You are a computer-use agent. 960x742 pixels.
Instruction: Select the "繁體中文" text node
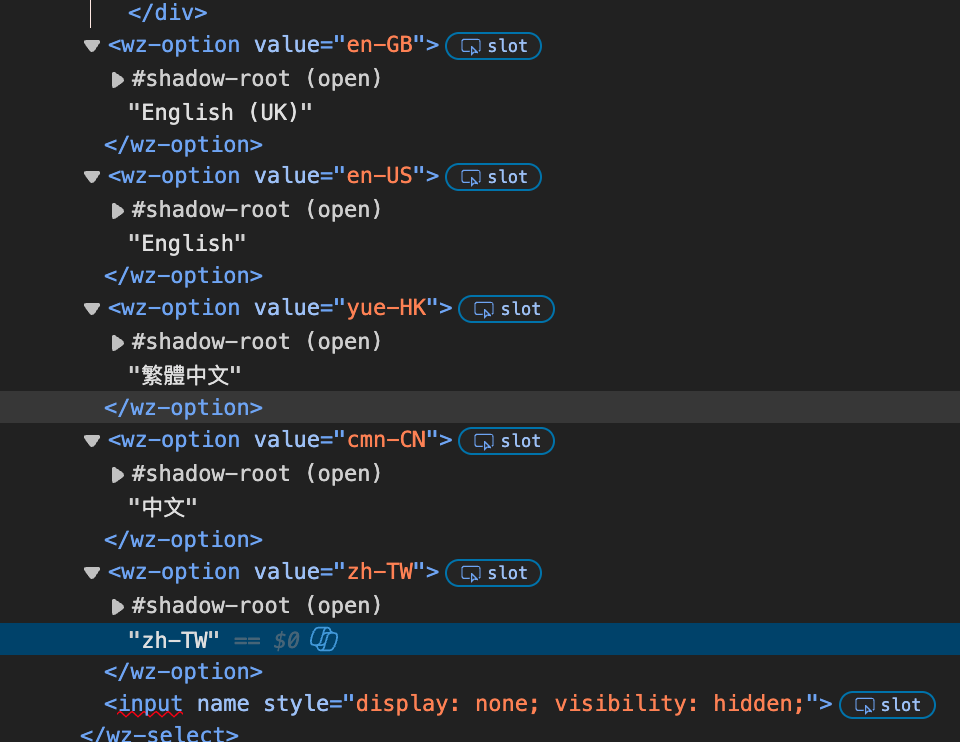tap(185, 375)
